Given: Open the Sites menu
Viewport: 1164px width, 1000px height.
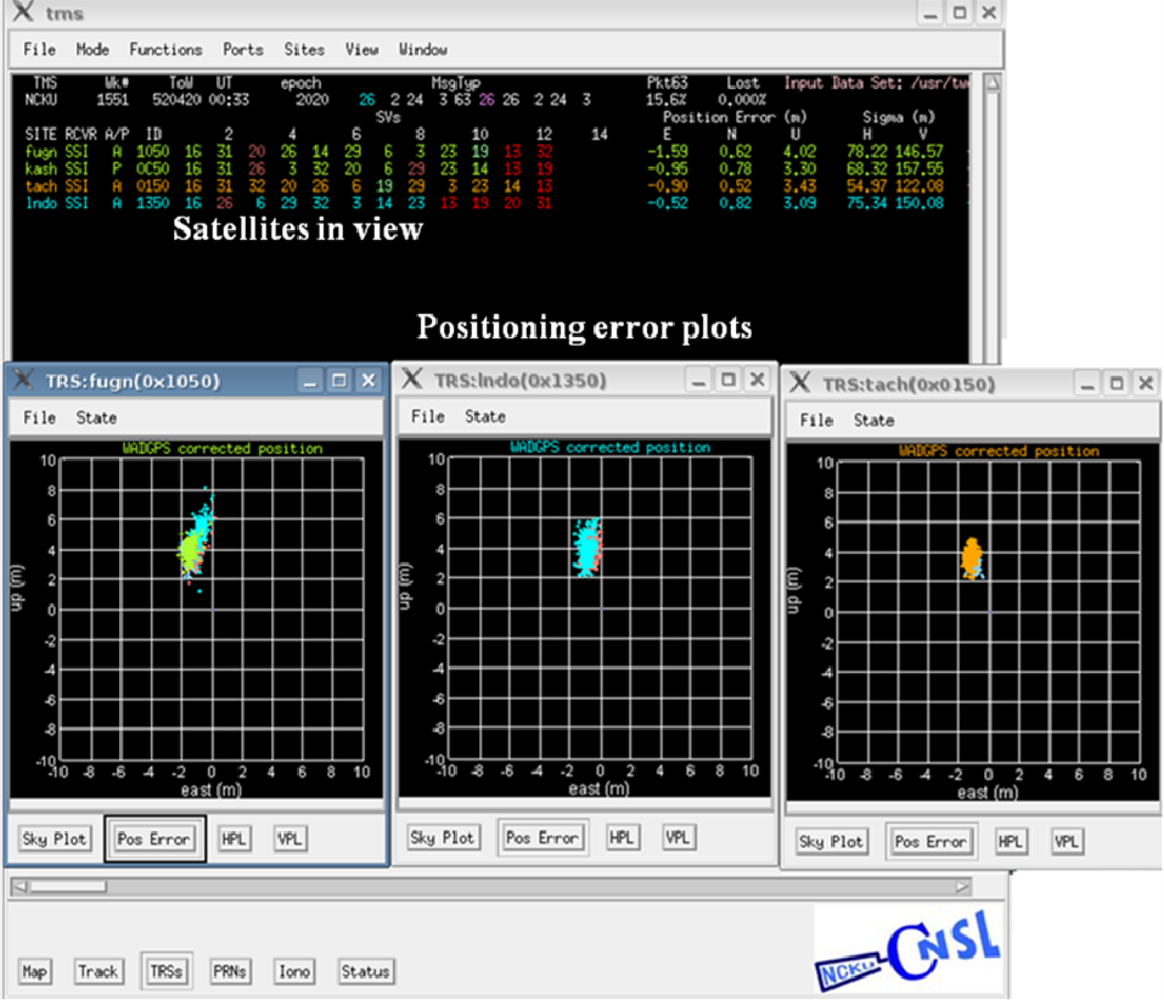Looking at the screenshot, I should 304,49.
